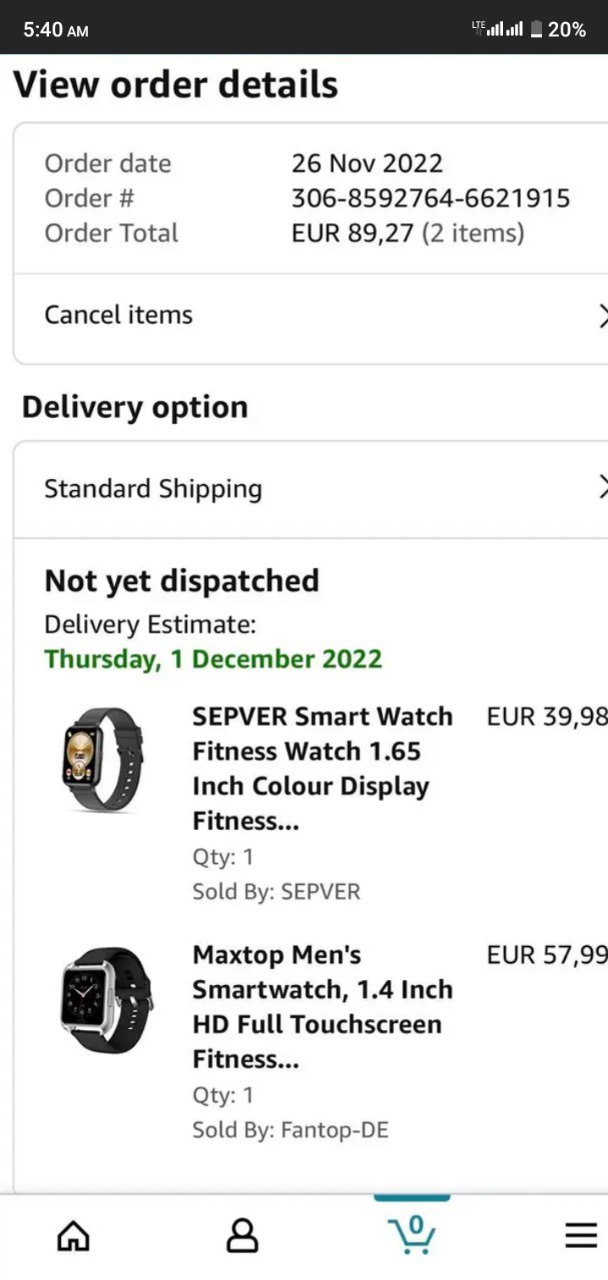Tap the status bar clock showing 5:40
The height and width of the screenshot is (1280, 608).
[56, 30]
